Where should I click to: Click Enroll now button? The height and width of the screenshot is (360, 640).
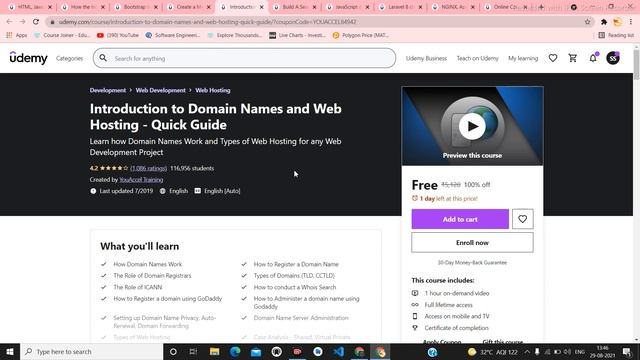[472, 242]
